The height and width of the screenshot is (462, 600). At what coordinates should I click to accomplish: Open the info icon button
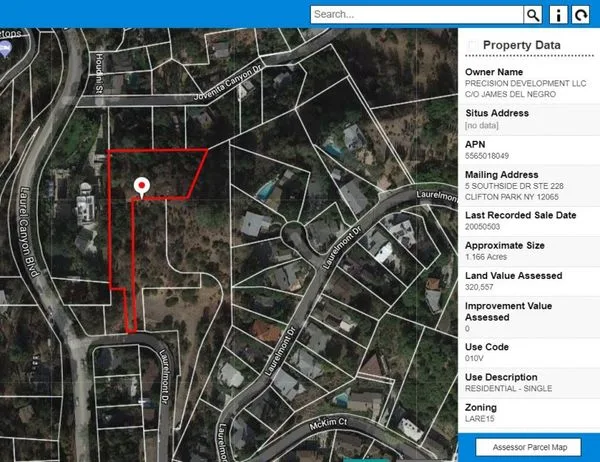558,15
